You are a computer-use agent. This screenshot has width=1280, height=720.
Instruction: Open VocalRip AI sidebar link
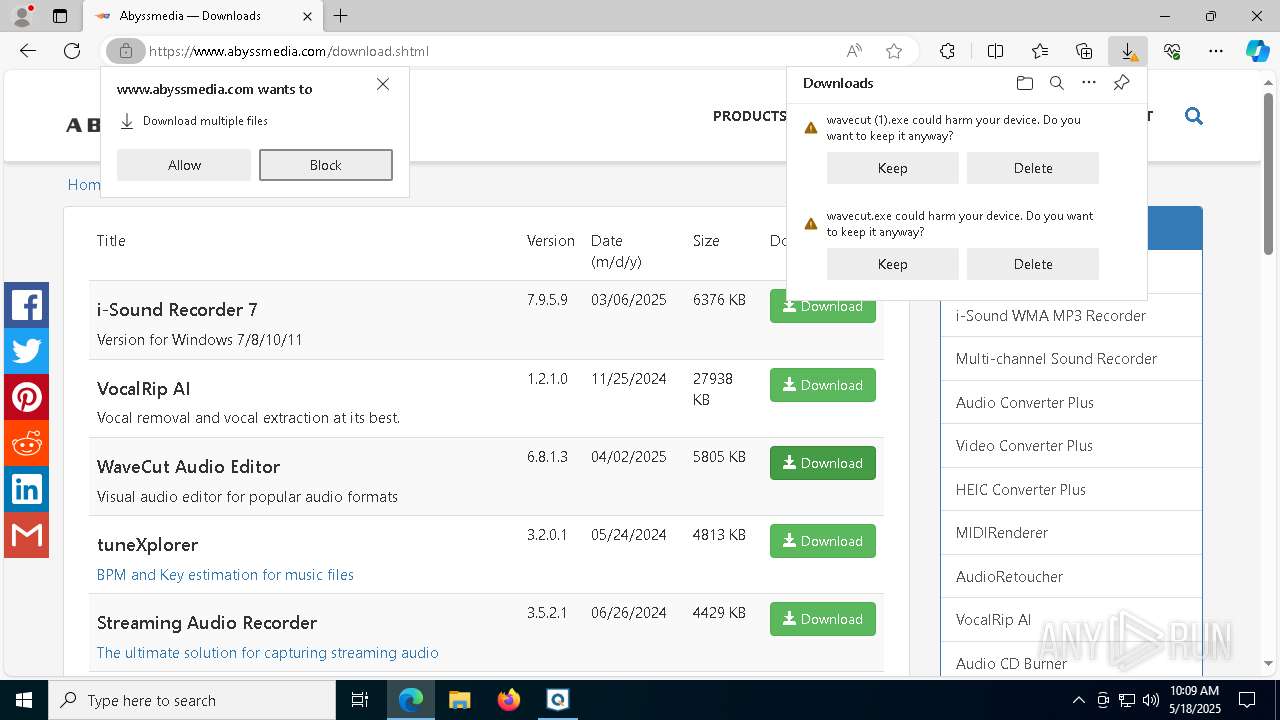pos(993,620)
